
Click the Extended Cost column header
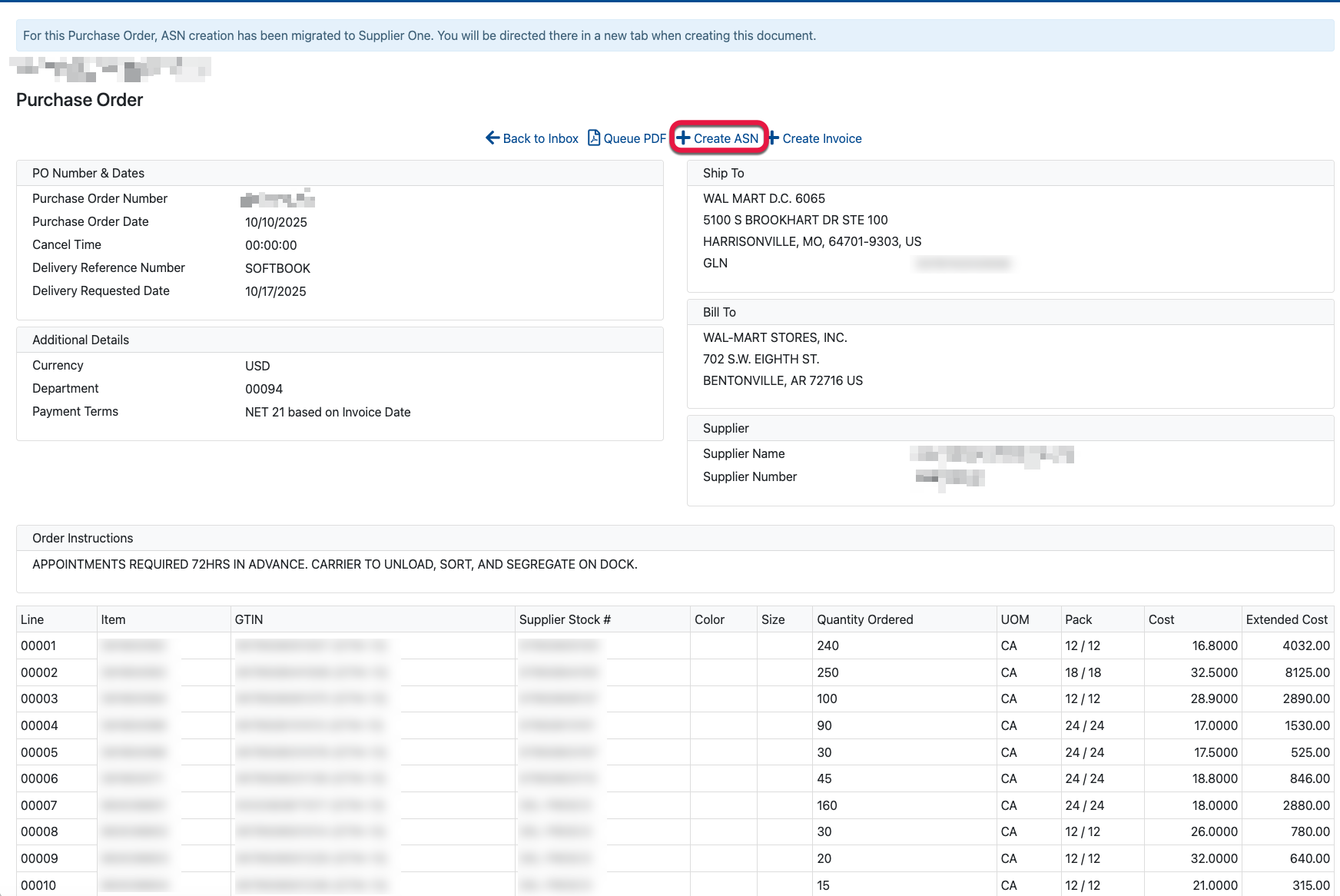pos(1286,619)
